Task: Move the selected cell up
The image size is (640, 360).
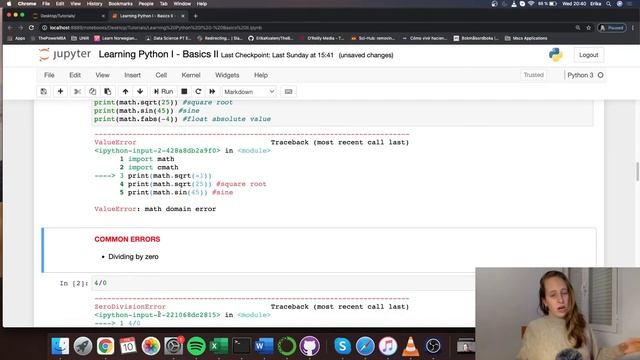Action: pyautogui.click(x=125, y=91)
